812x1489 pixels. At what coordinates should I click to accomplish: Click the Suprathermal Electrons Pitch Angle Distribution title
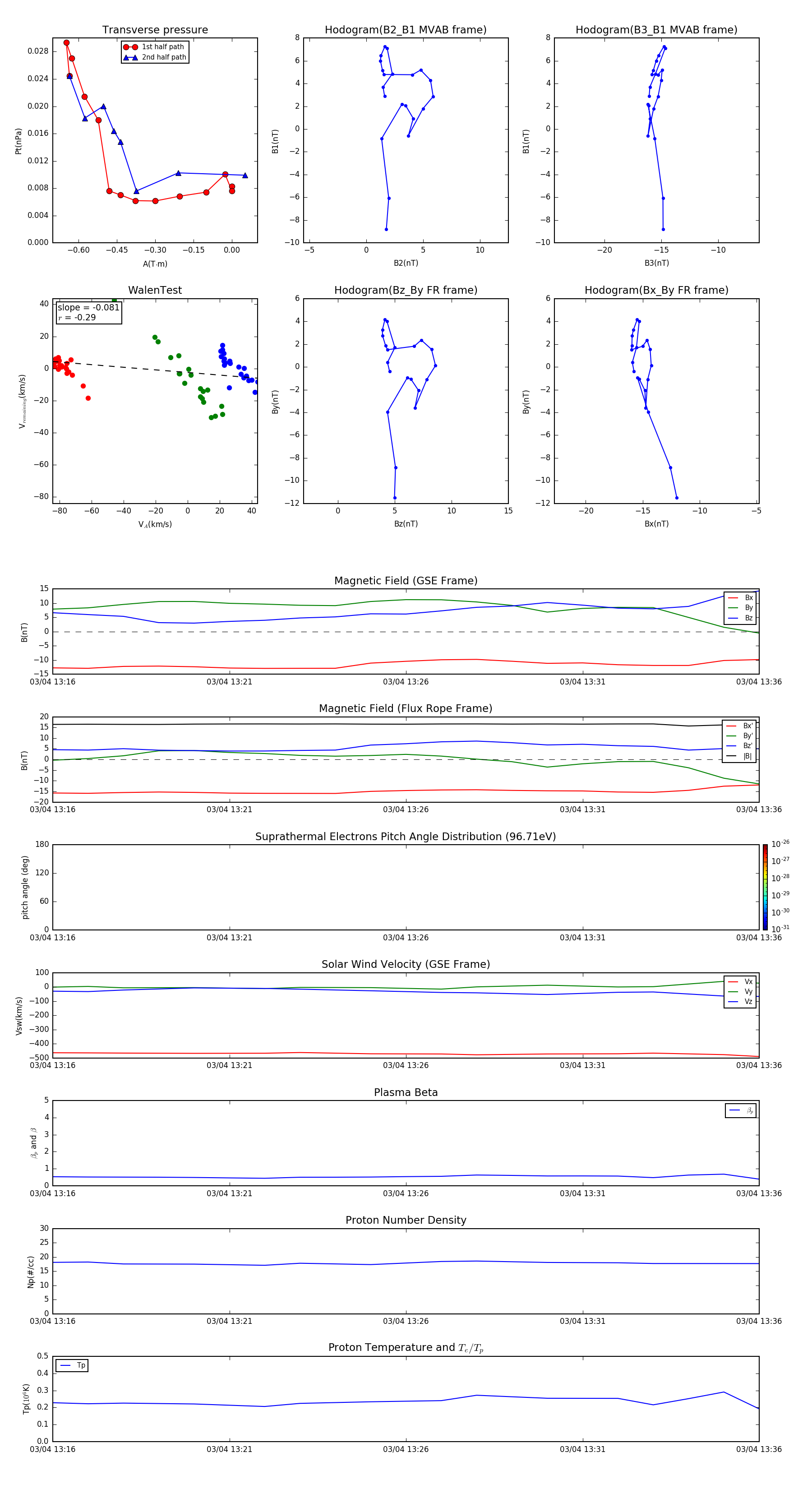point(406,837)
